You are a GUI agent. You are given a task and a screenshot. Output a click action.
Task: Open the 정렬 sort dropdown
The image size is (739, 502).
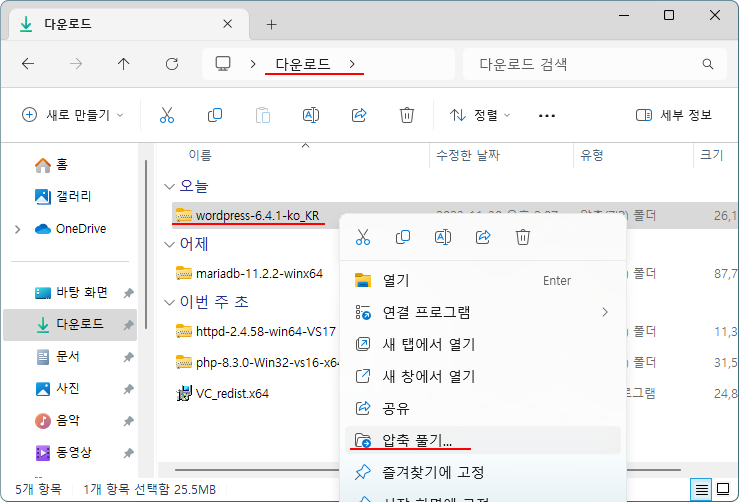pyautogui.click(x=480, y=115)
